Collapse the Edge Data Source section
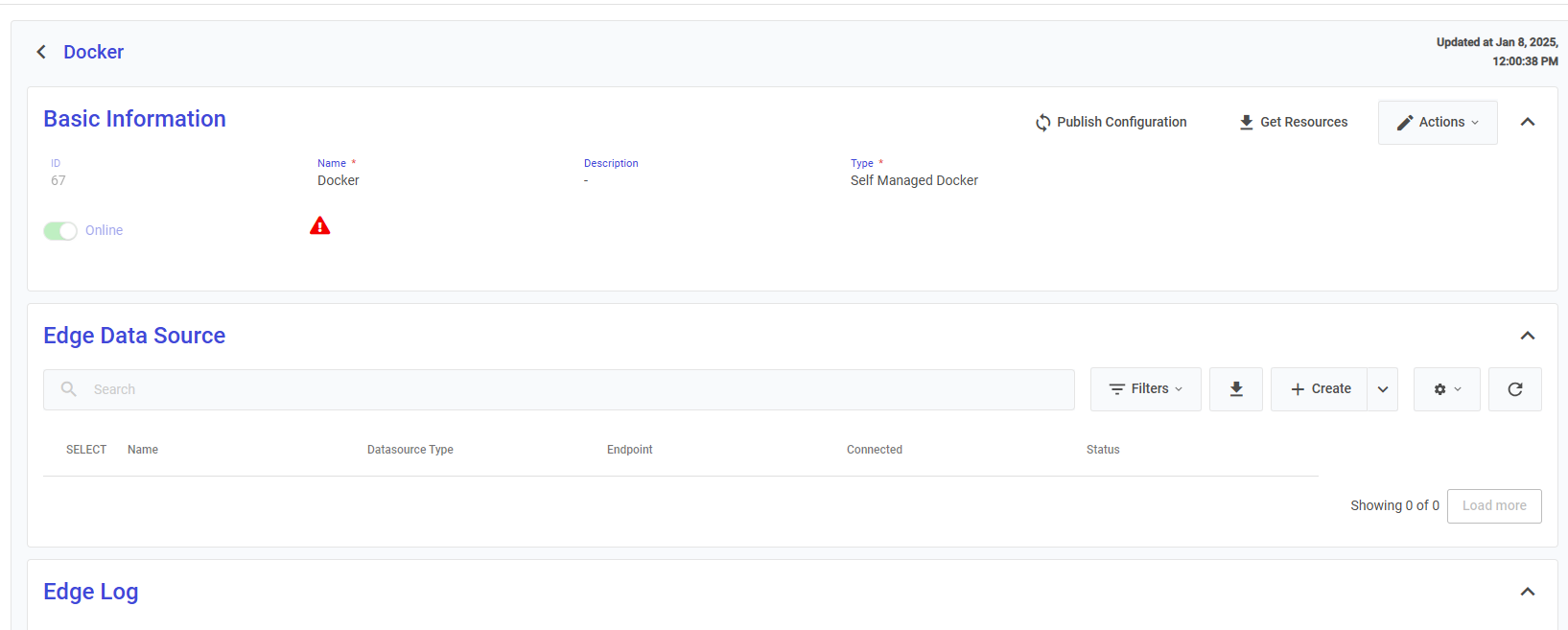 pyautogui.click(x=1527, y=336)
